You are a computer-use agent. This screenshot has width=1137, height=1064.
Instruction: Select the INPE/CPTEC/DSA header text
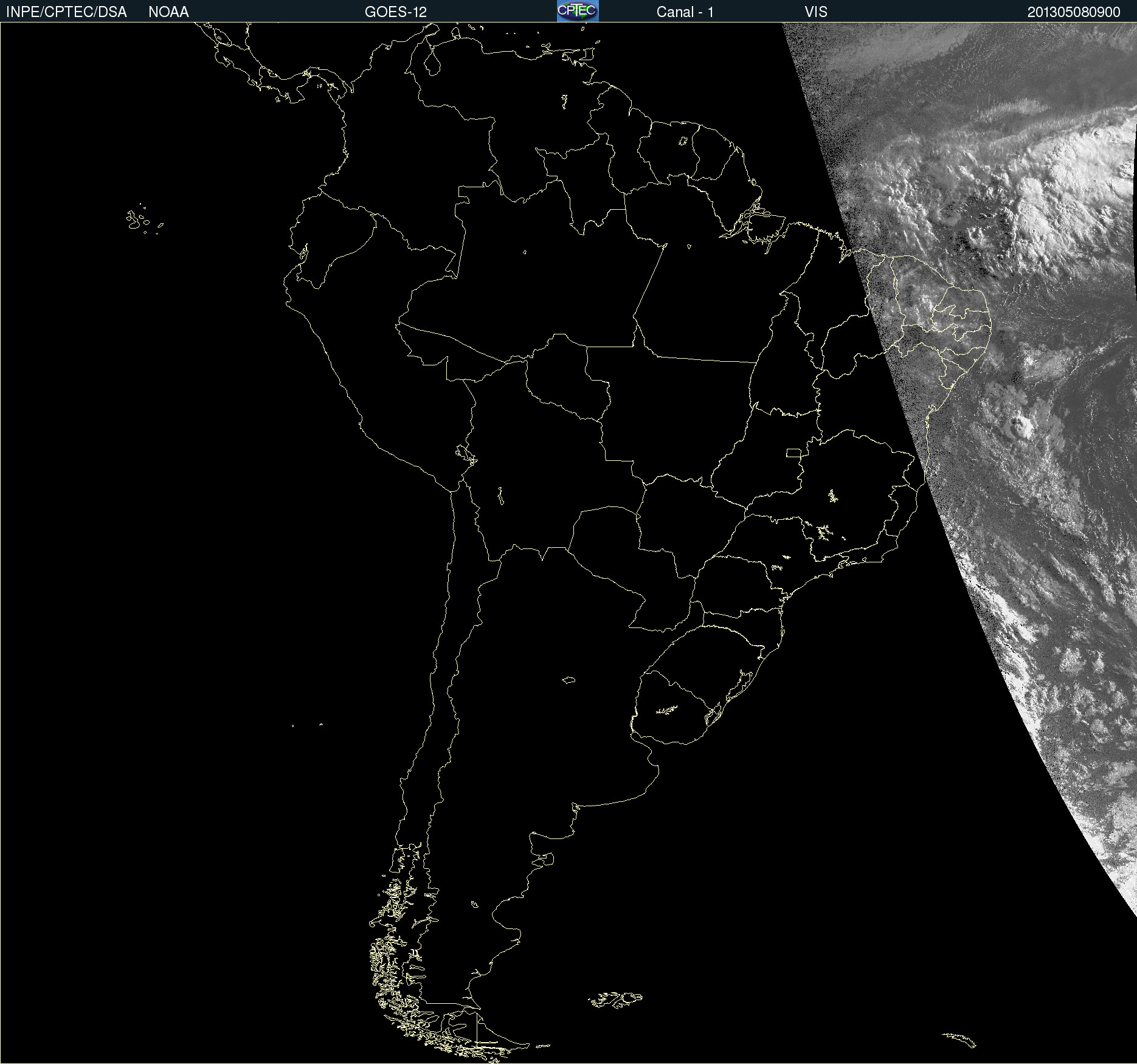(66, 12)
